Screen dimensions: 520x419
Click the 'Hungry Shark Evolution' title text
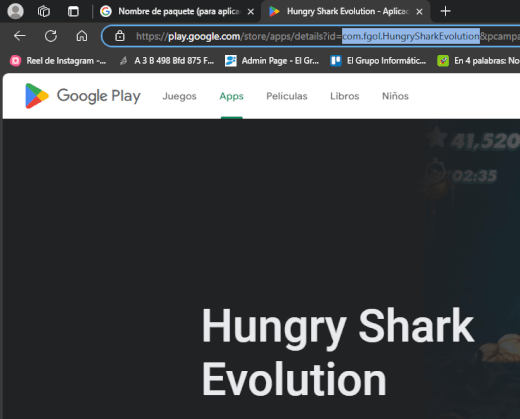click(337, 352)
